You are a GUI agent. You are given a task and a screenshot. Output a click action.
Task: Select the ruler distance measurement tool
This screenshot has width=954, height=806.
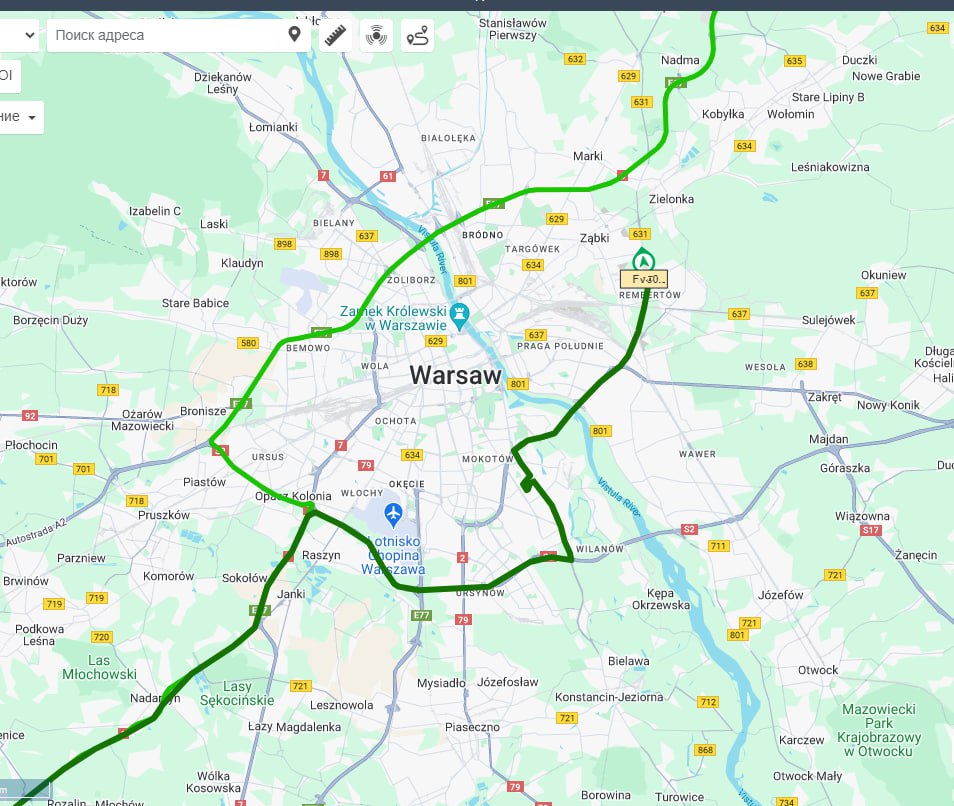(x=337, y=36)
